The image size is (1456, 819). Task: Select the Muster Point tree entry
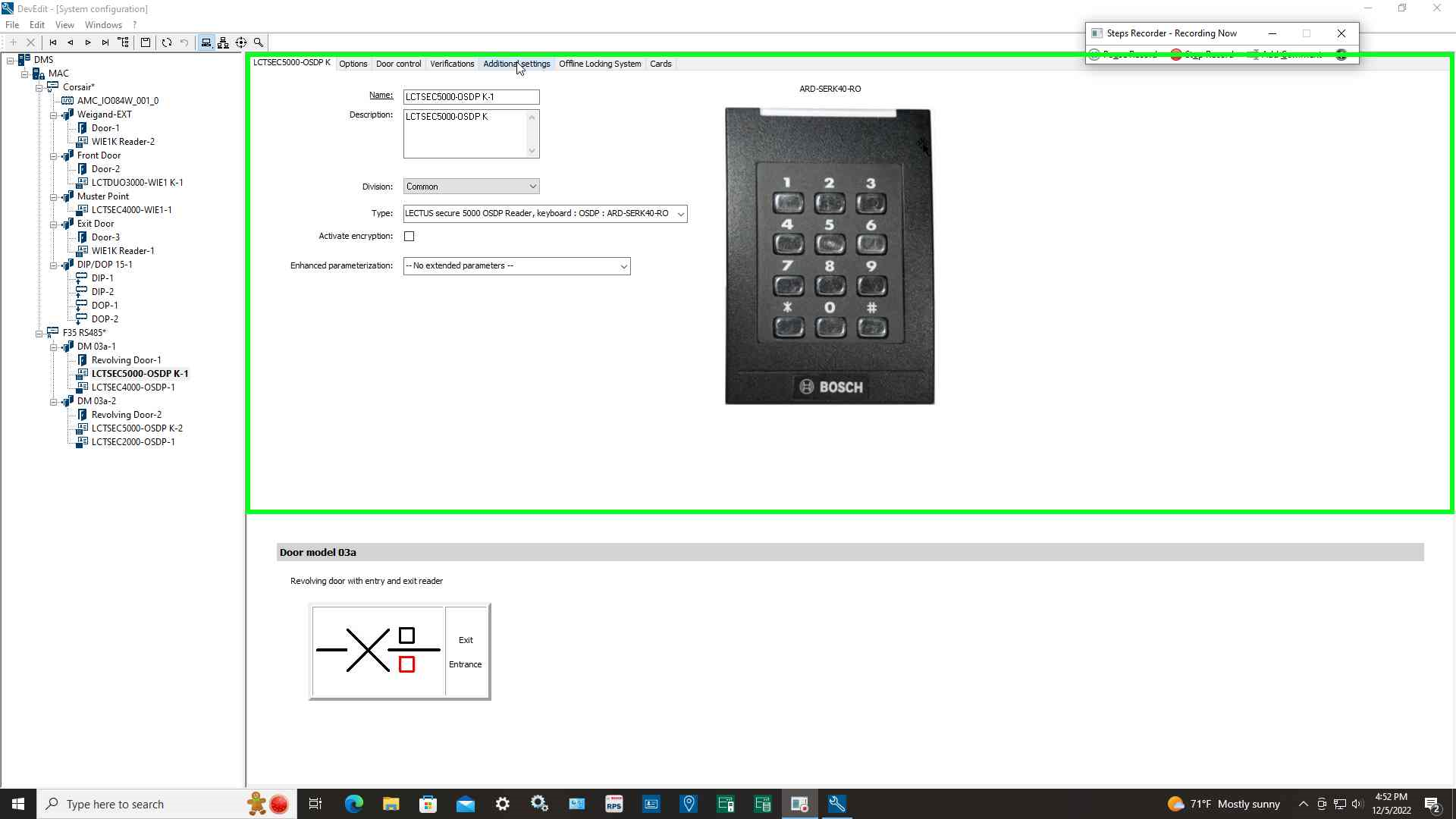[x=103, y=196]
